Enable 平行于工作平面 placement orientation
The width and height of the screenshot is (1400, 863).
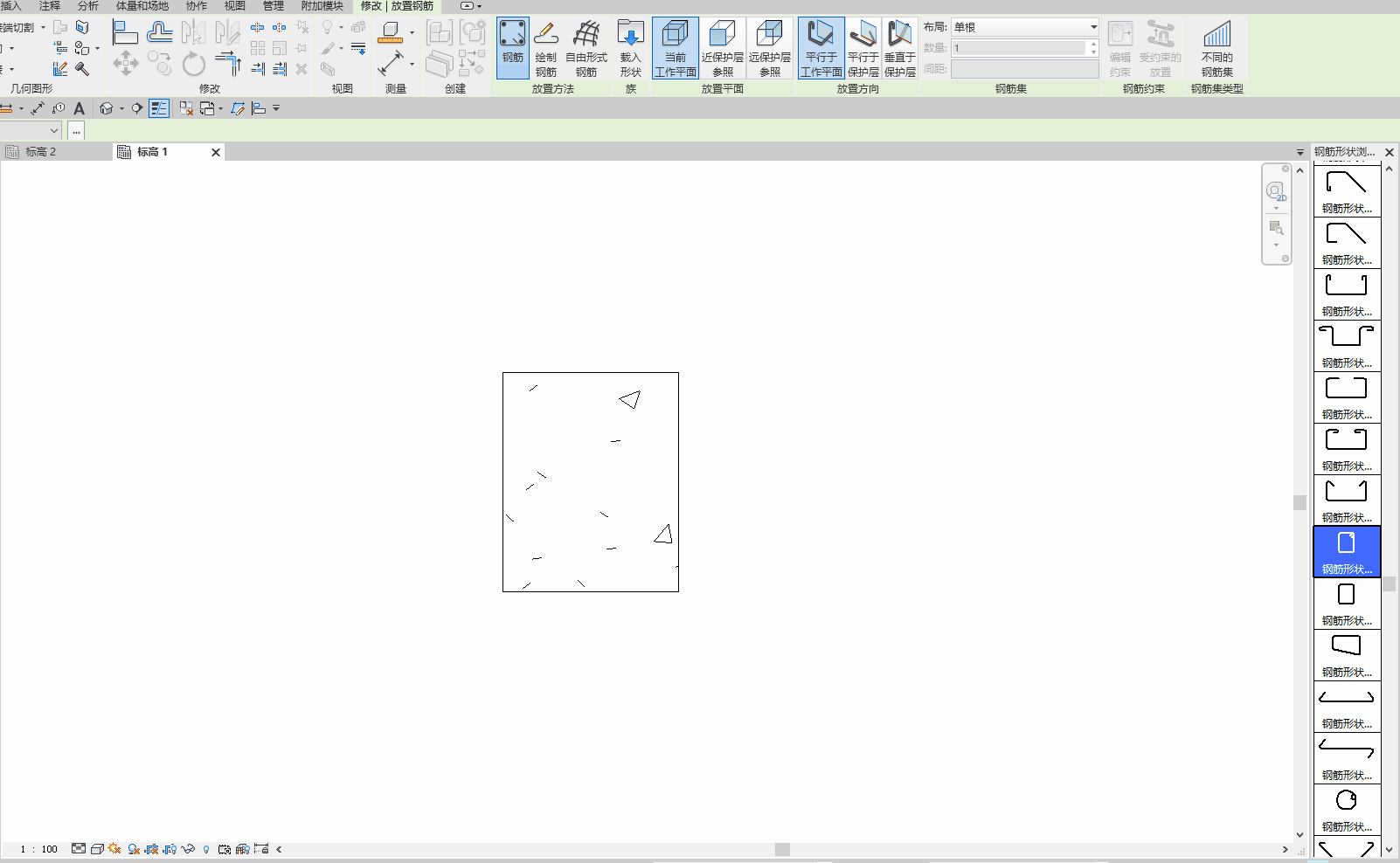(x=821, y=48)
